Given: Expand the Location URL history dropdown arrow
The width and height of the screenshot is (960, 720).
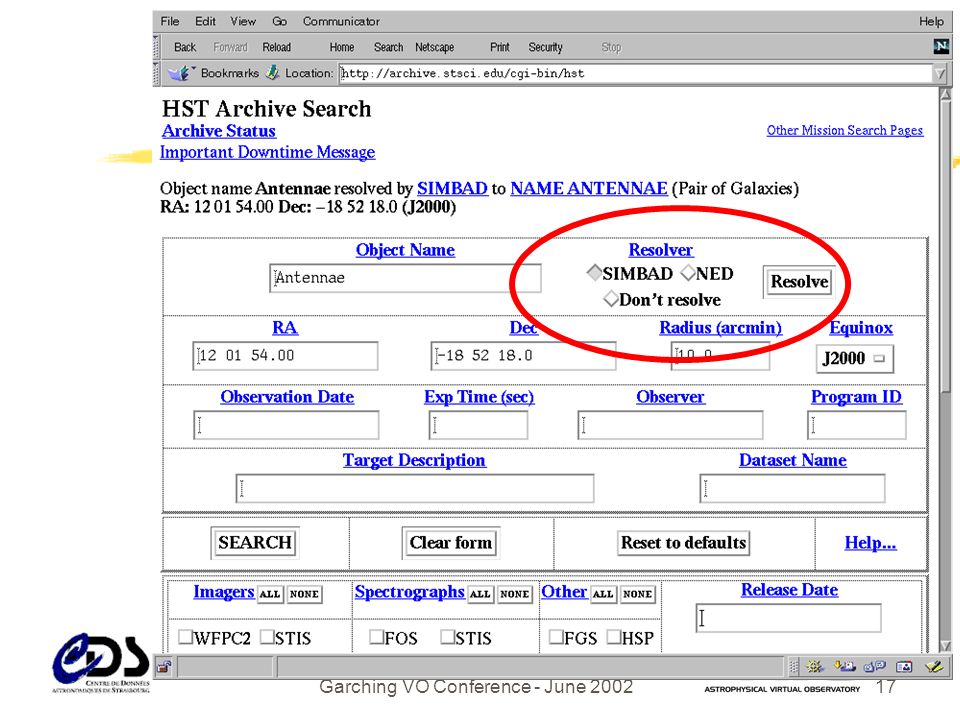Looking at the screenshot, I should pos(940,73).
